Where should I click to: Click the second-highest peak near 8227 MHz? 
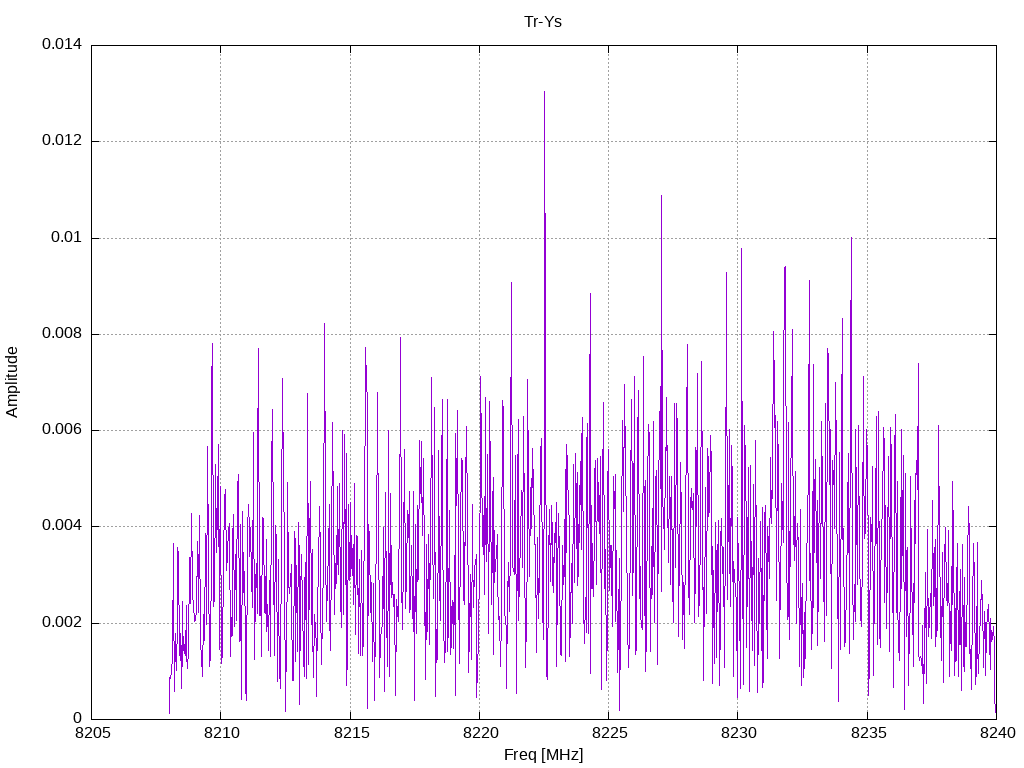661,197
